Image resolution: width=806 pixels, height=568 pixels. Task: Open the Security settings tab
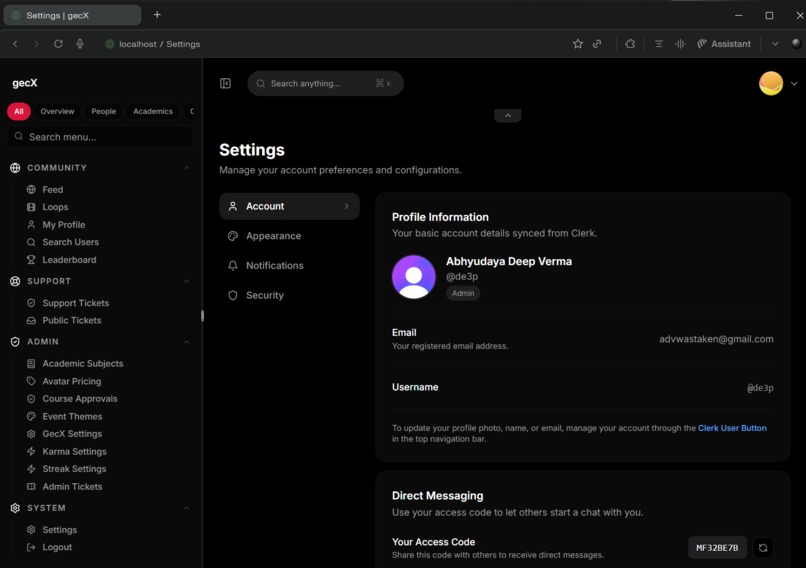[289, 296]
